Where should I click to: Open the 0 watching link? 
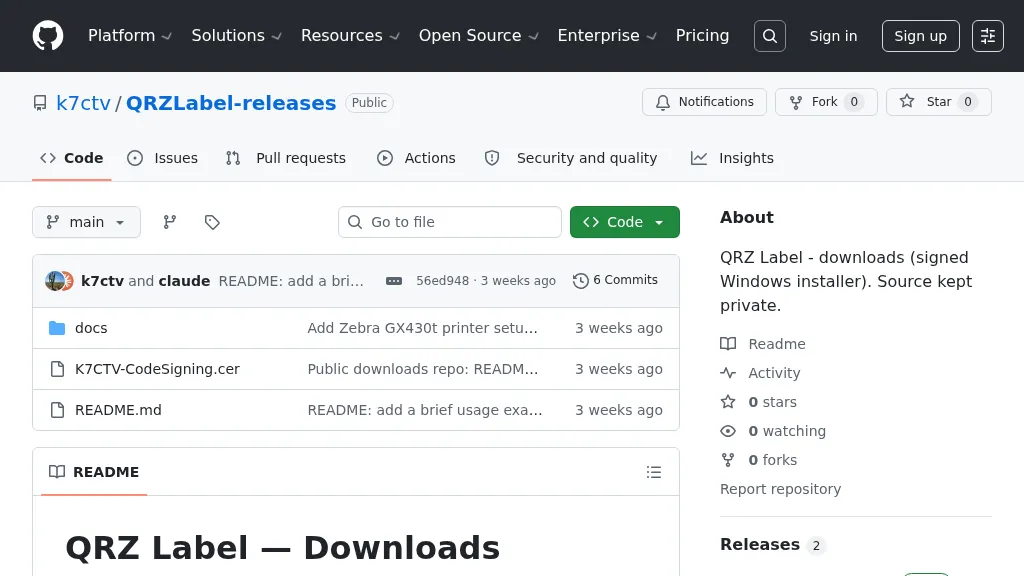tap(787, 431)
